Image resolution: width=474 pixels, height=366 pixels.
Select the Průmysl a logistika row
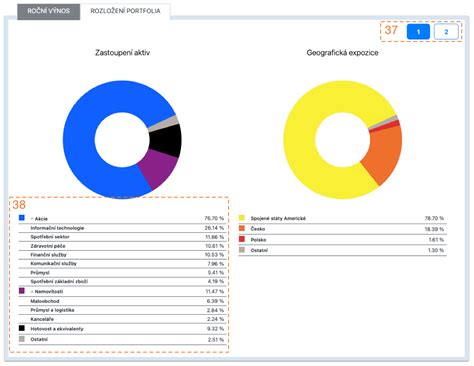122,310
